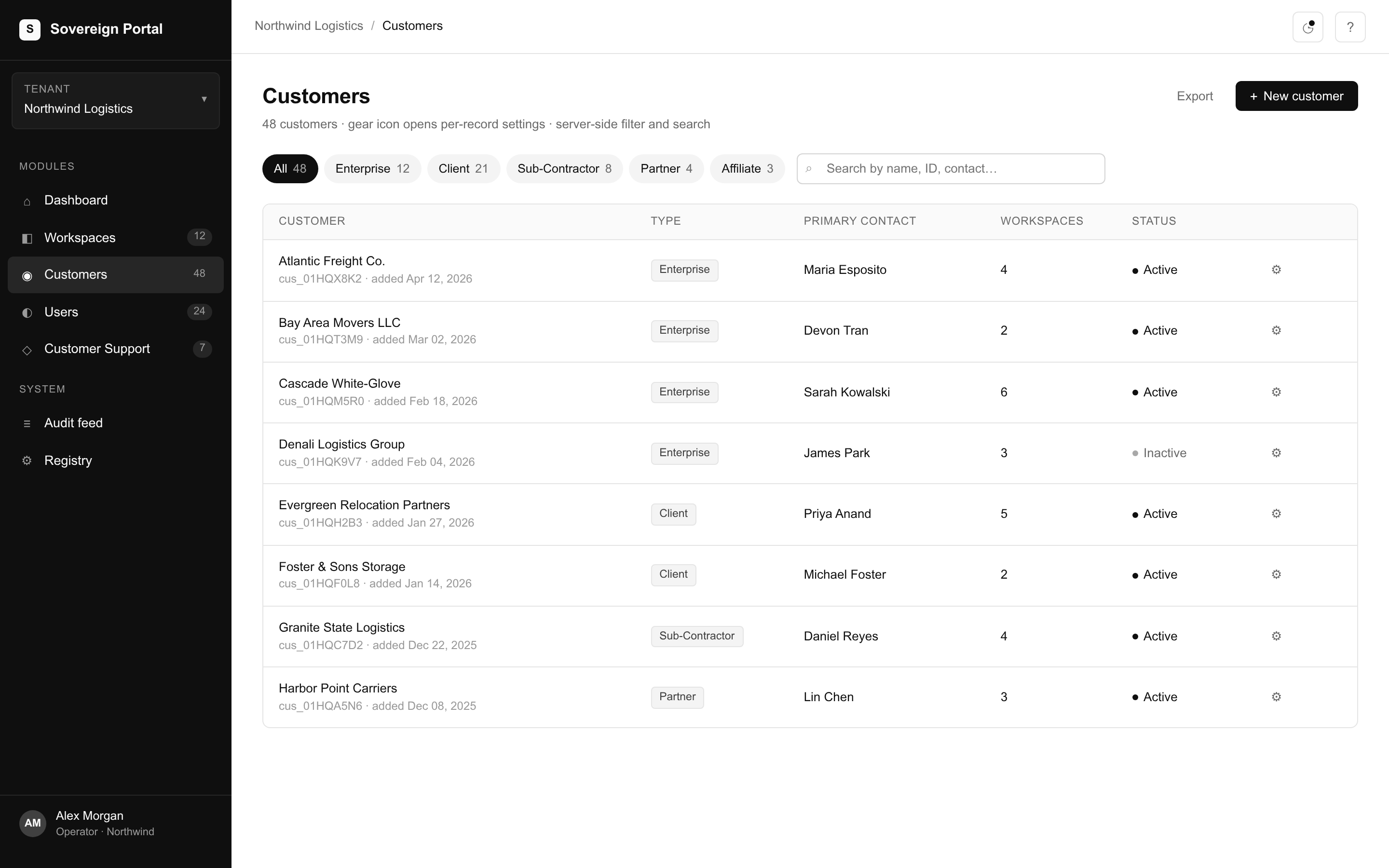1389x868 pixels.
Task: Open settings gear for Foster & Sons Storage
Action: [x=1276, y=575]
